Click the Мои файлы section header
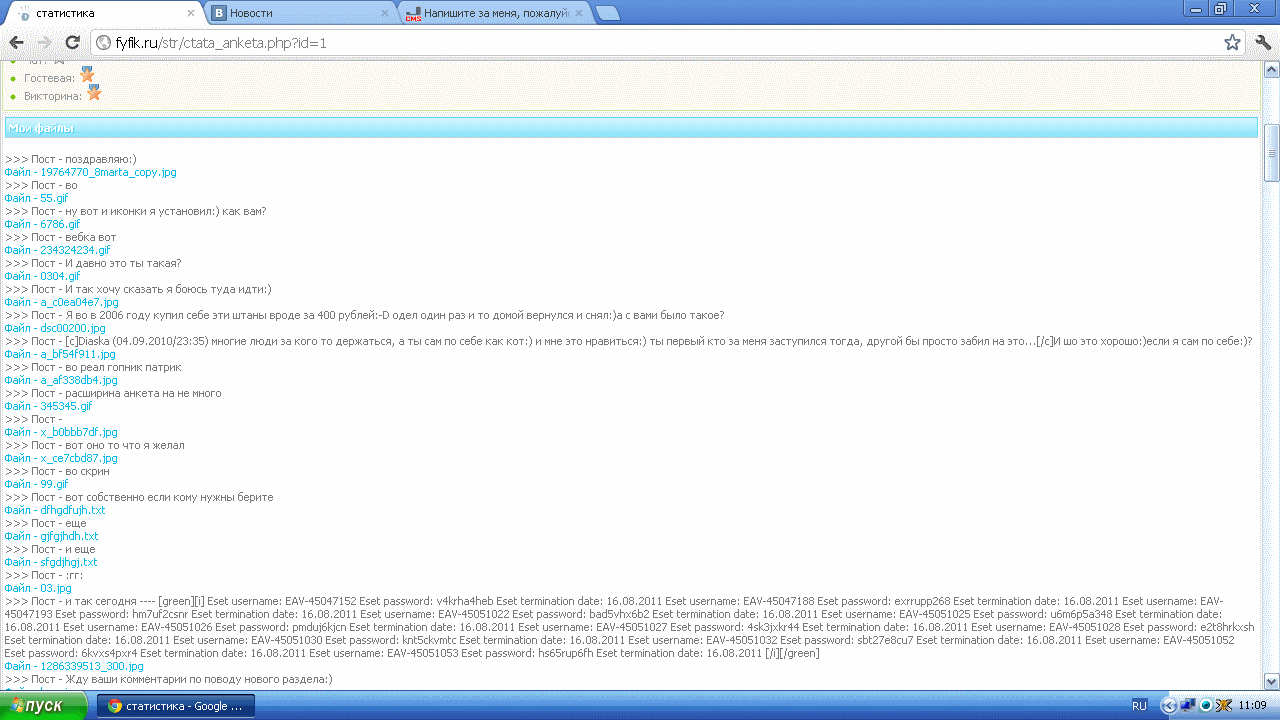The height and width of the screenshot is (720, 1280). click(631, 128)
